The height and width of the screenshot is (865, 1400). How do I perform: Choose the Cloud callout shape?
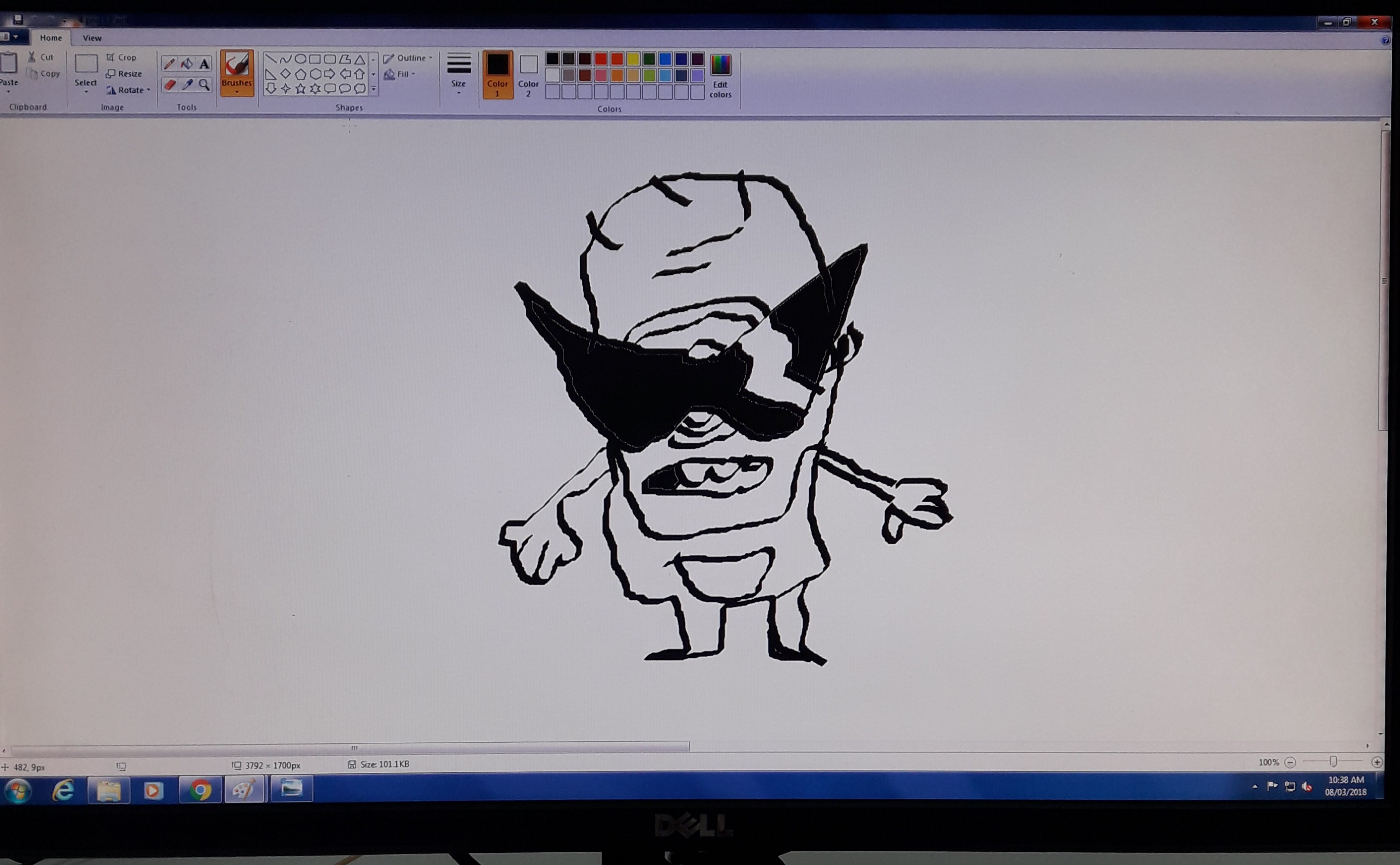click(x=360, y=88)
